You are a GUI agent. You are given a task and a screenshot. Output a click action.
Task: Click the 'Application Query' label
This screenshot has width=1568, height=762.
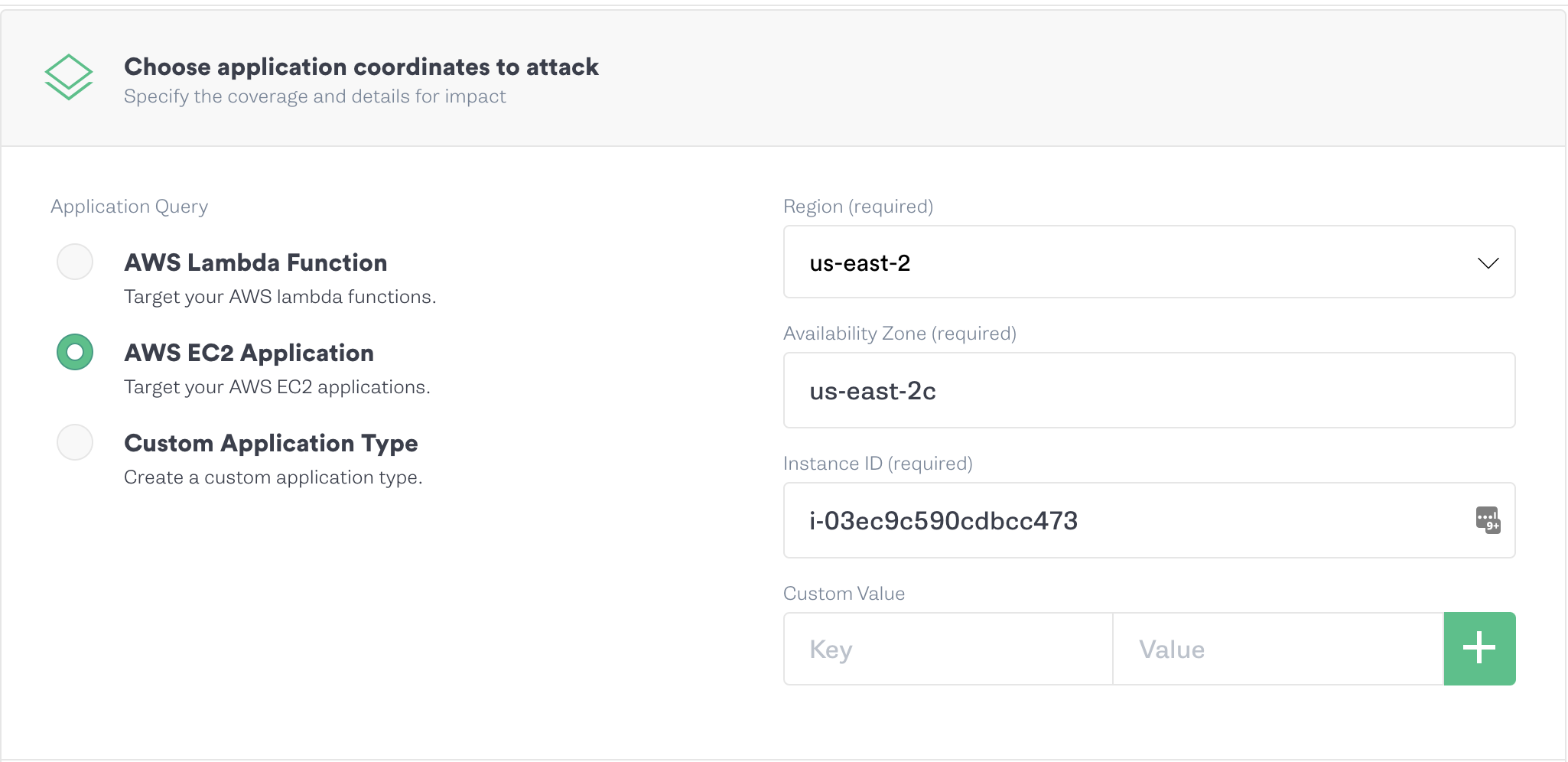(x=129, y=207)
